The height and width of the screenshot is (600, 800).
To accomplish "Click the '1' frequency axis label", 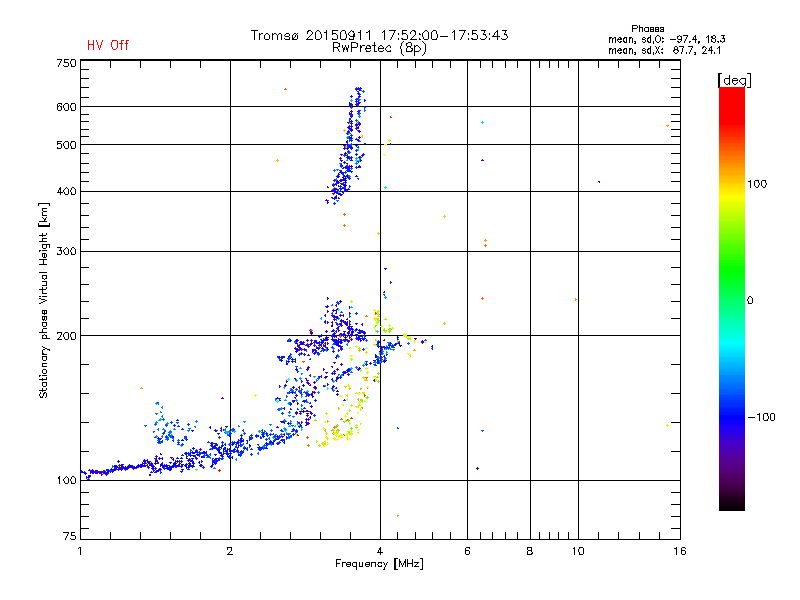I will point(80,551).
